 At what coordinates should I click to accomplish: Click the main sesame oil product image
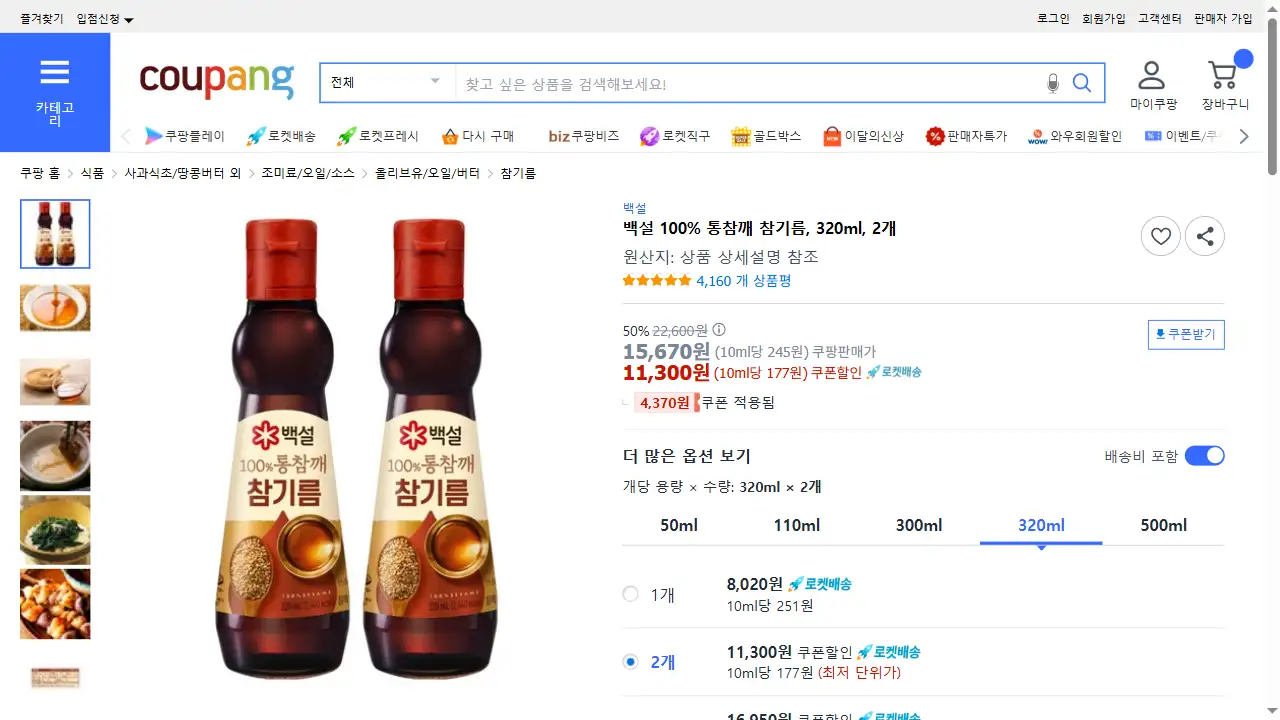pos(356,449)
